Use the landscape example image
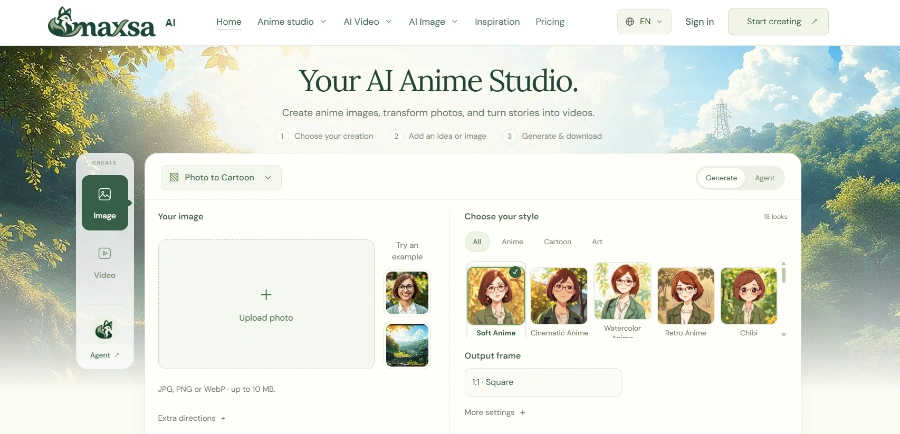 click(407, 345)
